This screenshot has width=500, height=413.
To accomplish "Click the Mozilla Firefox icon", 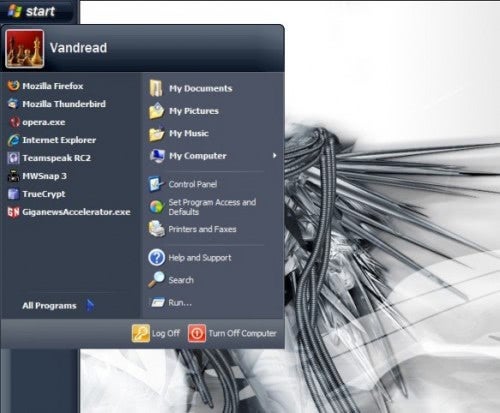I will click(13, 86).
